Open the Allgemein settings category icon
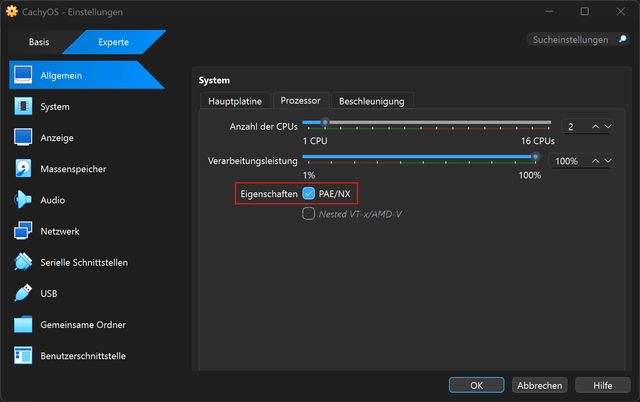640x402 pixels. pyautogui.click(x=23, y=75)
